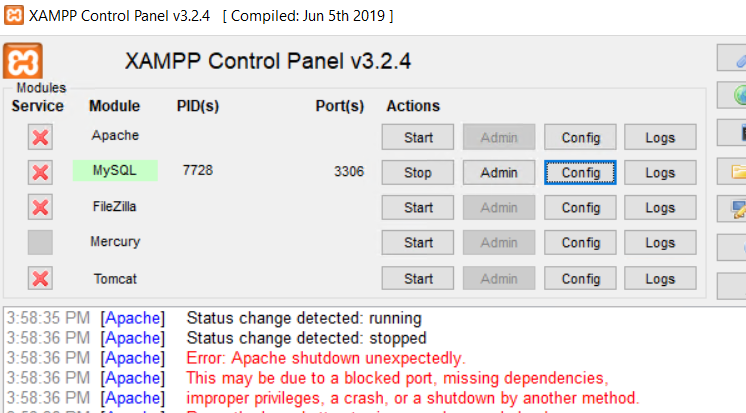746x413 pixels.
Task: Click the orange XAMPP logo beside Modules
Action: tap(23, 61)
